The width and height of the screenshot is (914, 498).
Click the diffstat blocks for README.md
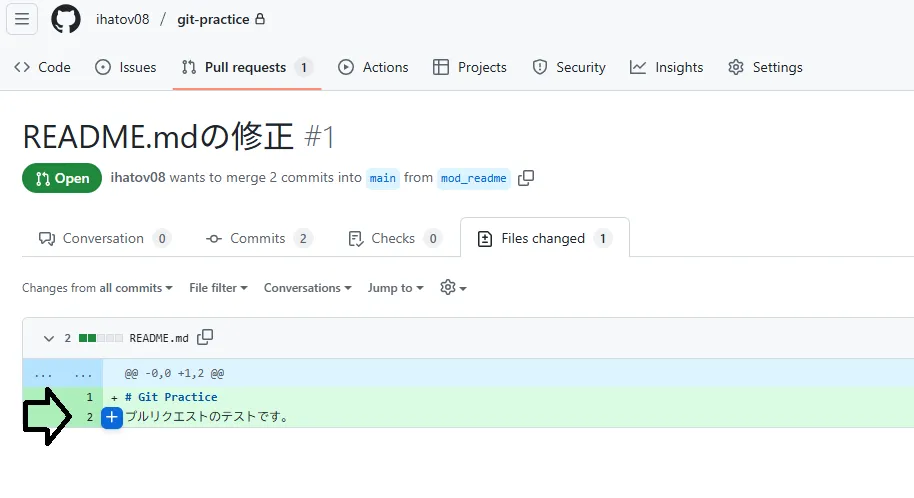(101, 338)
